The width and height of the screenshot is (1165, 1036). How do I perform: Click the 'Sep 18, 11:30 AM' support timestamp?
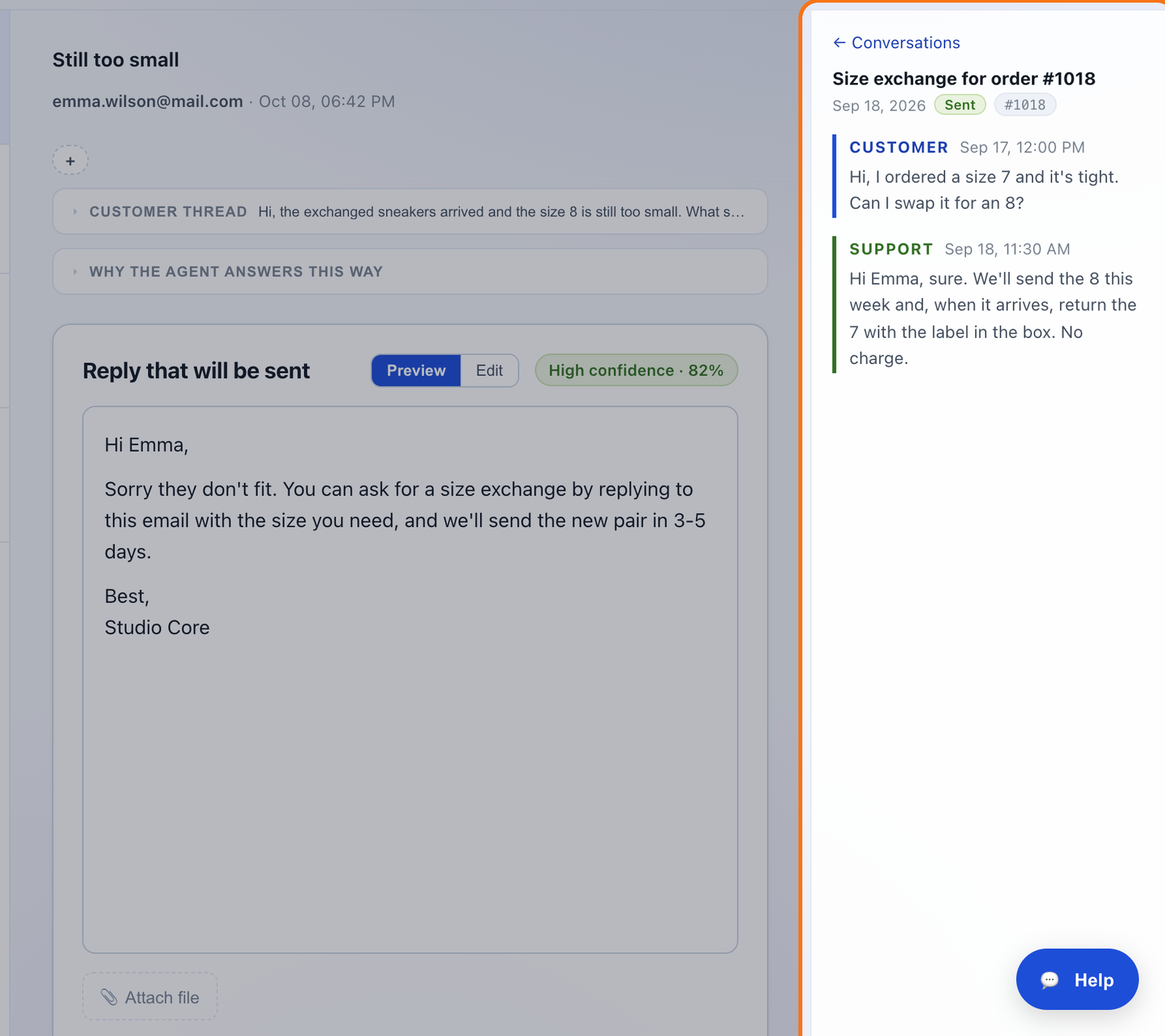pos(1007,250)
